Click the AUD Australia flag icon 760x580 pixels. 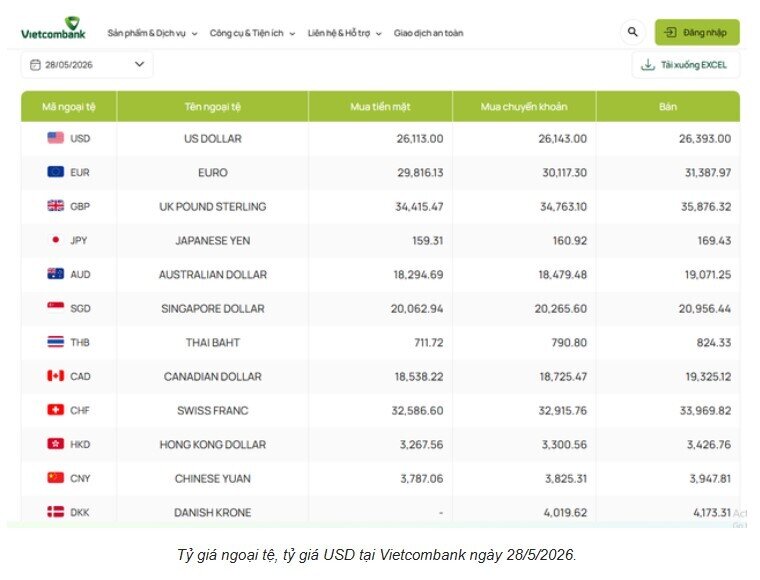coord(56,274)
